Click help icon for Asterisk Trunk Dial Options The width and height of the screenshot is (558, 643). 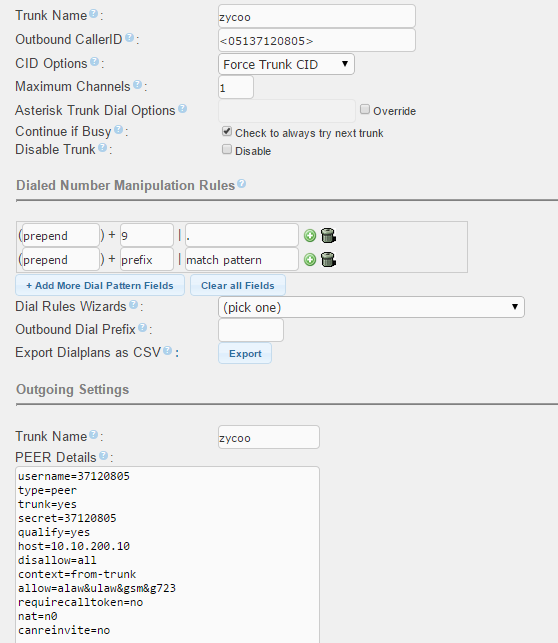(182, 109)
